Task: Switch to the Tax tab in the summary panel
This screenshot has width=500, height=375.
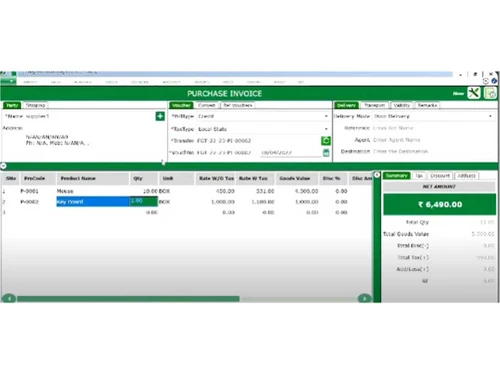Action: coord(419,175)
